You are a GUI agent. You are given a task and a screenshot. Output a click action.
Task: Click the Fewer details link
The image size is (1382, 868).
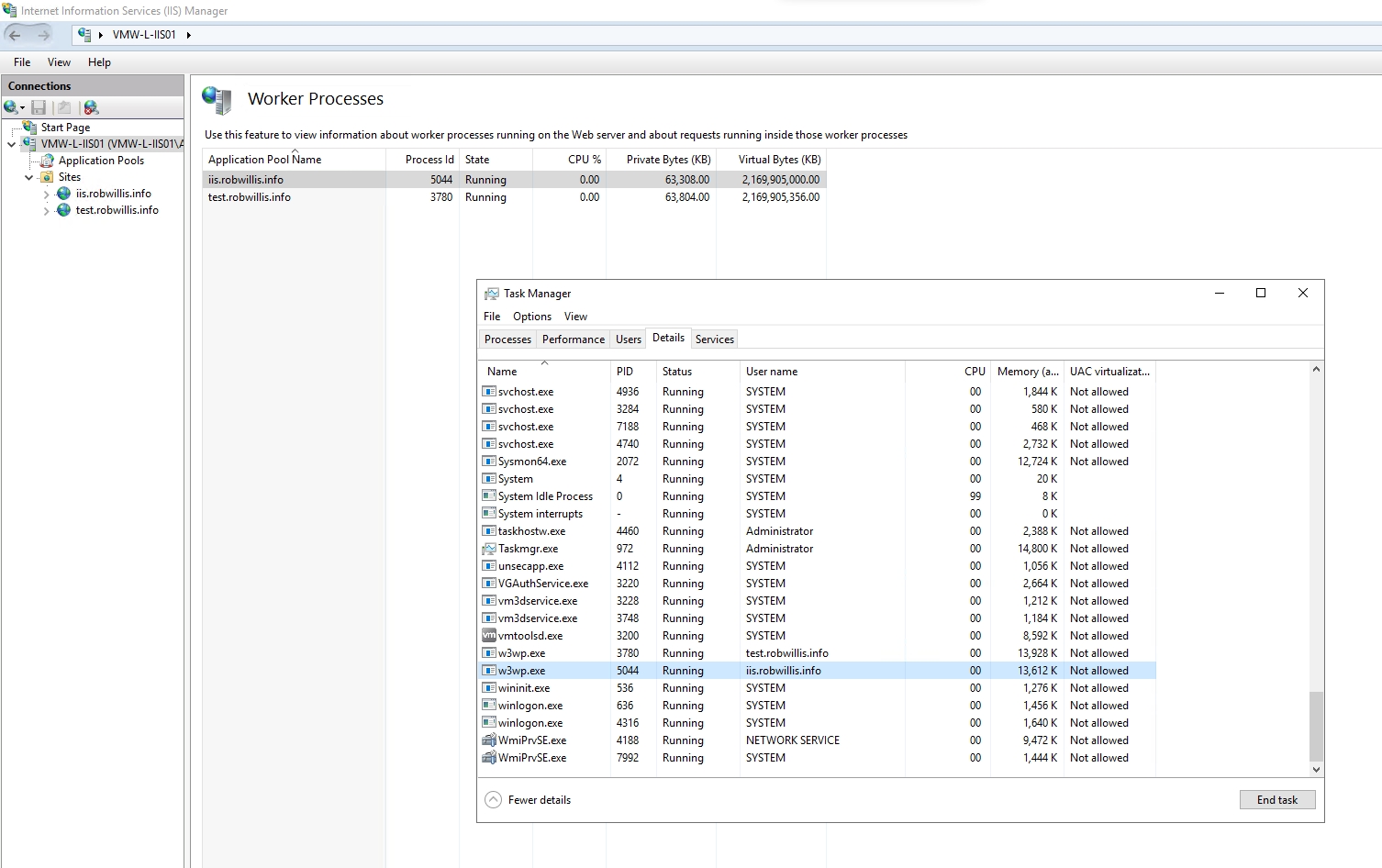point(540,800)
